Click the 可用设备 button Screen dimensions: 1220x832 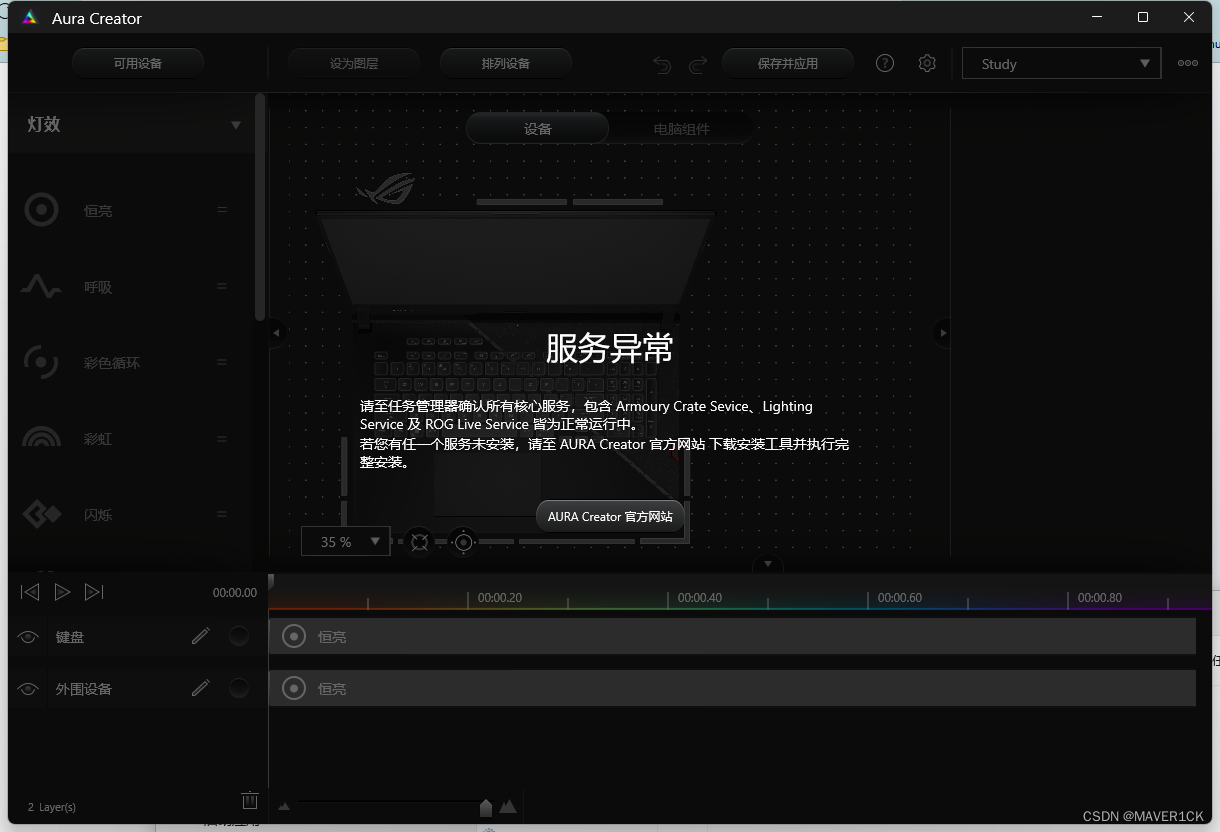point(138,63)
